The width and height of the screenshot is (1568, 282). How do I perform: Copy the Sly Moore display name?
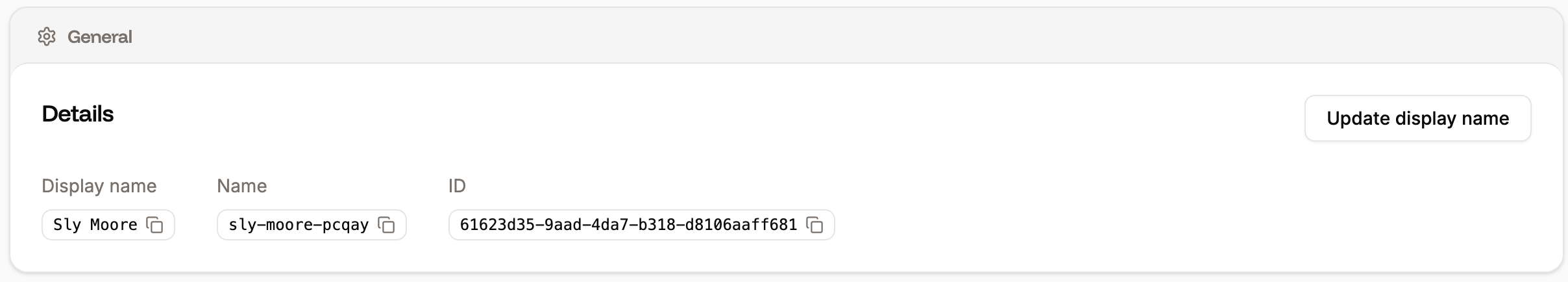(154, 225)
